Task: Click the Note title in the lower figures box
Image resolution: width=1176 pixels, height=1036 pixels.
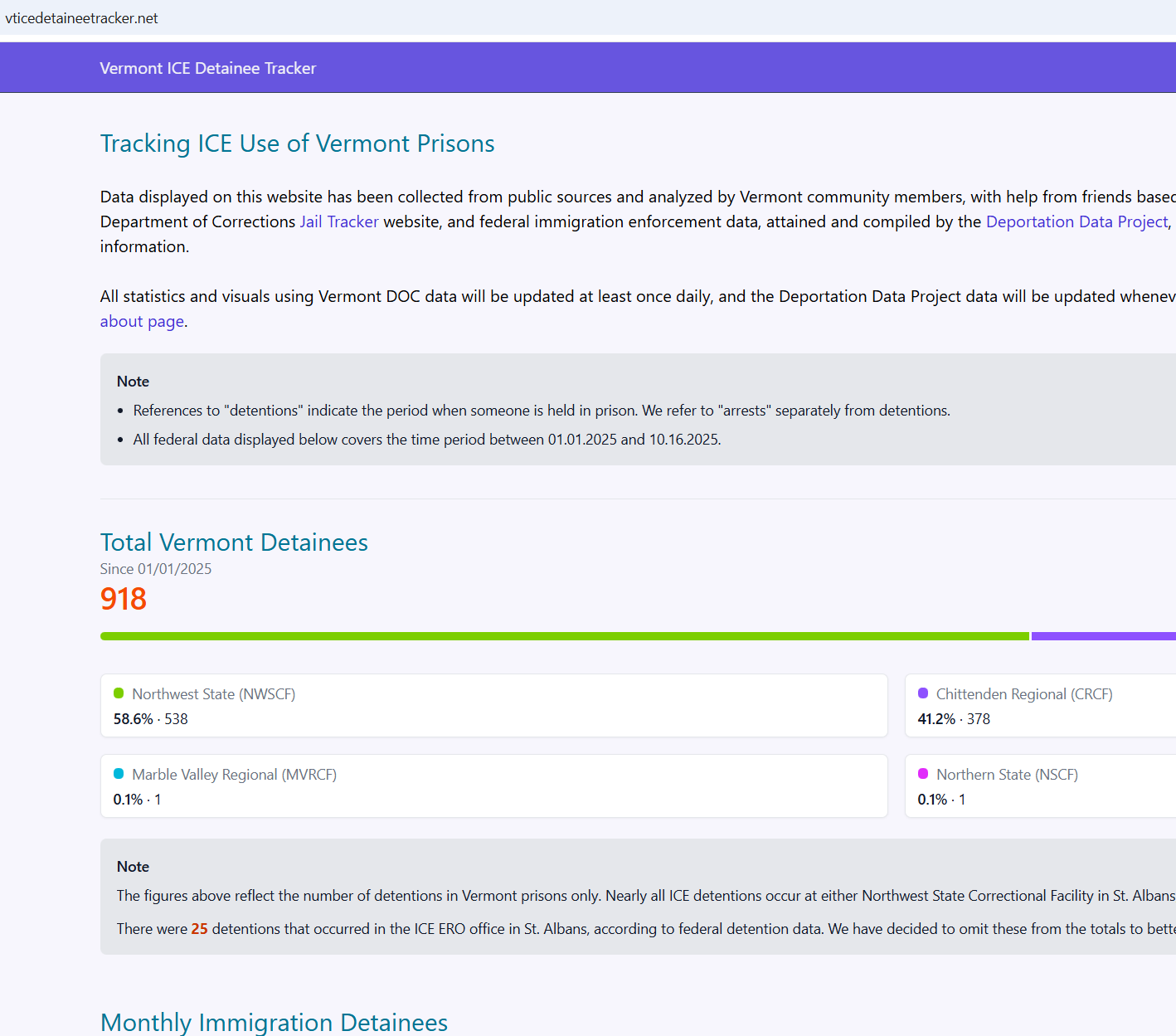Action: (x=133, y=867)
